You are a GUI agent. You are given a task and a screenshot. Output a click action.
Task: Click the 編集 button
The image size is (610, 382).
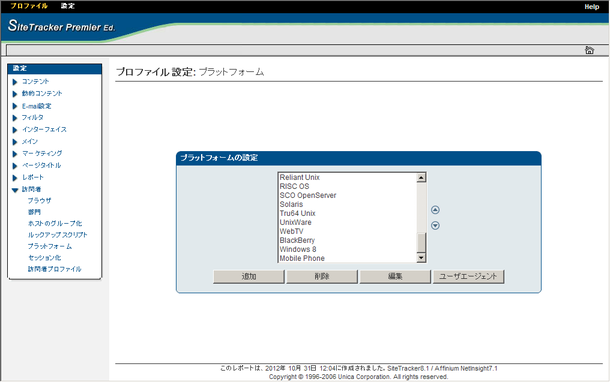tap(395, 277)
